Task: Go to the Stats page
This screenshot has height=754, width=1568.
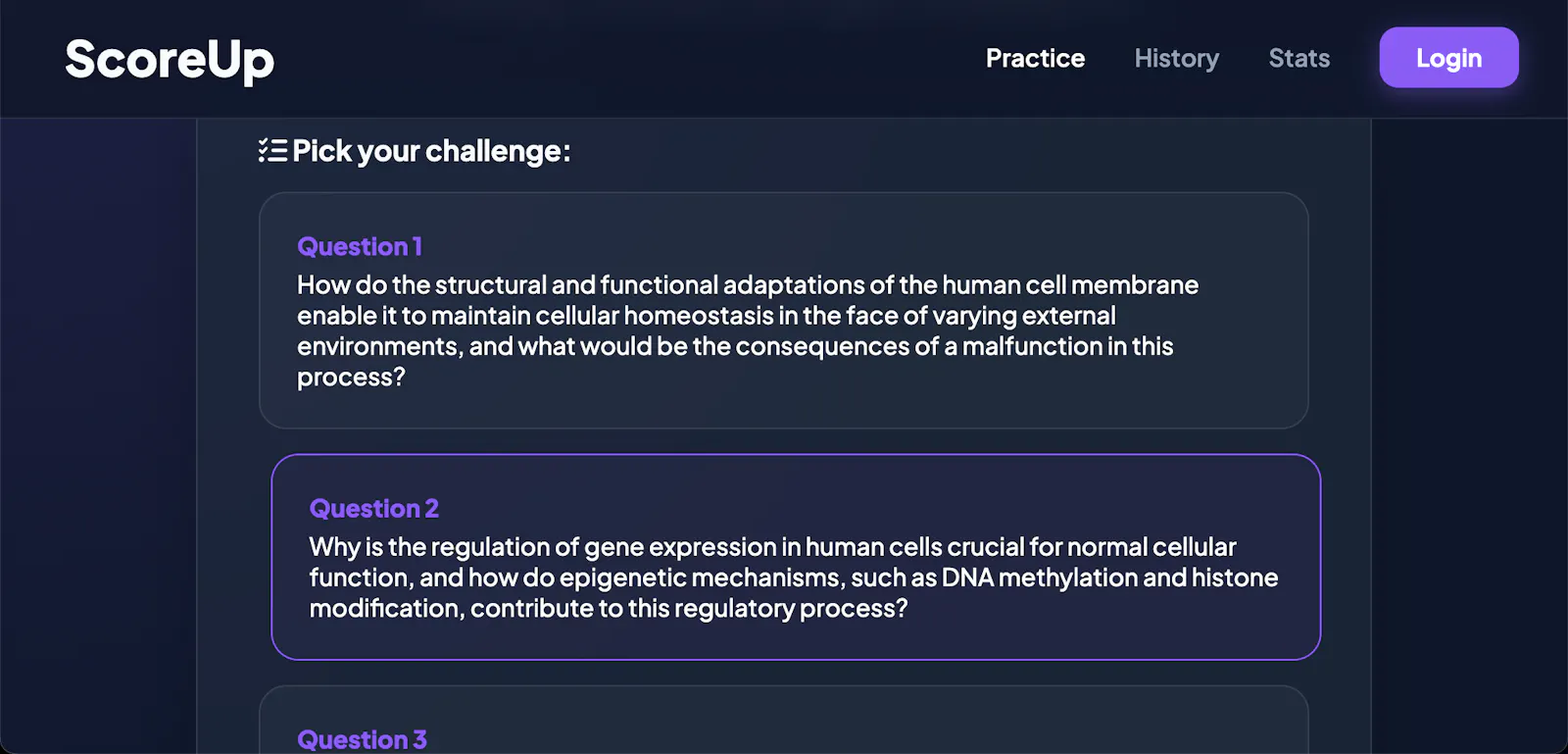Action: 1298,58
